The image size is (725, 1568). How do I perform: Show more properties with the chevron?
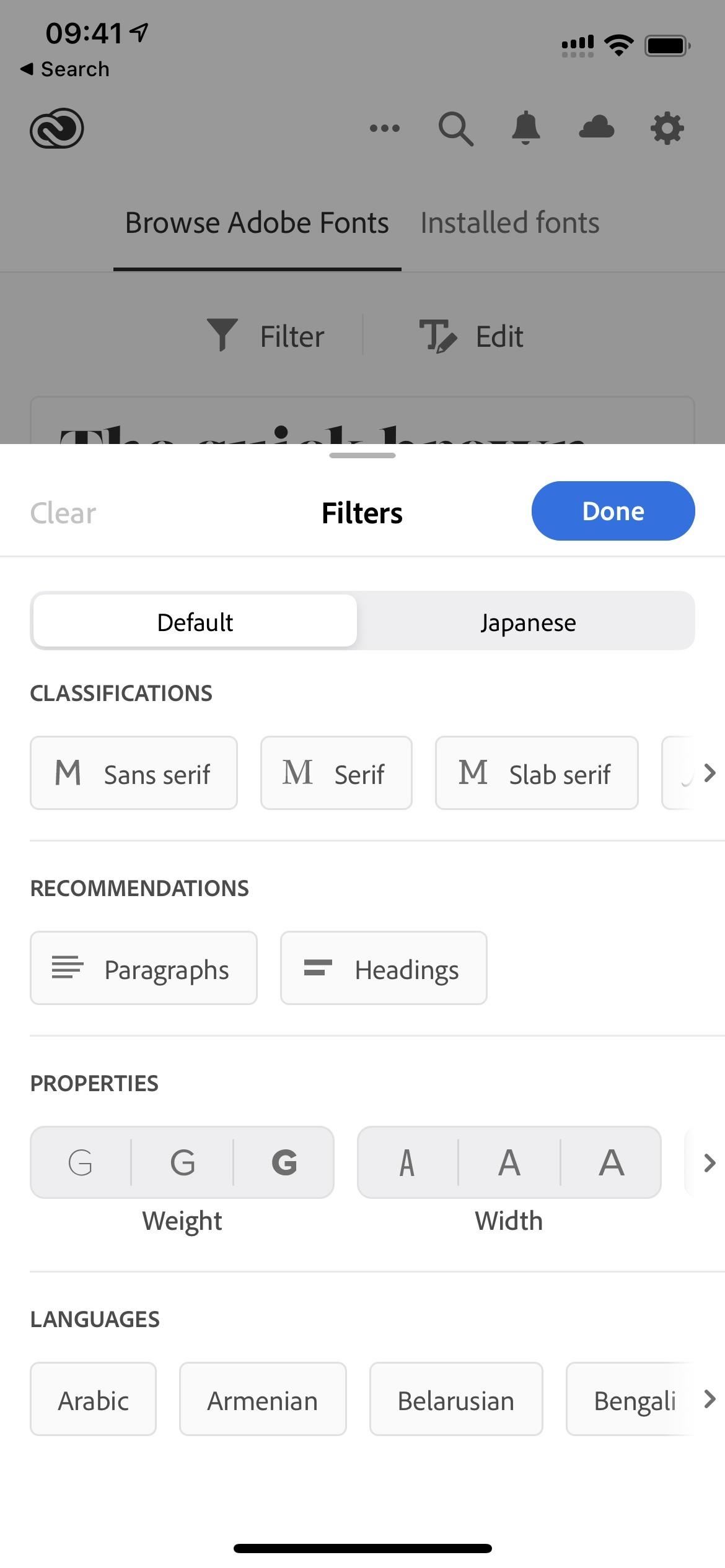pyautogui.click(x=710, y=1162)
